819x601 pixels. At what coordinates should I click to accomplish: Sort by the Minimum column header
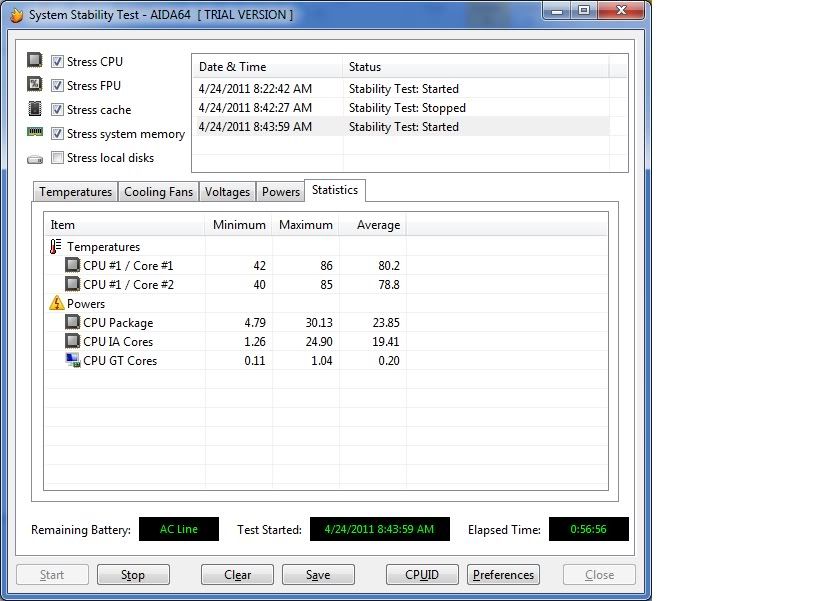239,225
